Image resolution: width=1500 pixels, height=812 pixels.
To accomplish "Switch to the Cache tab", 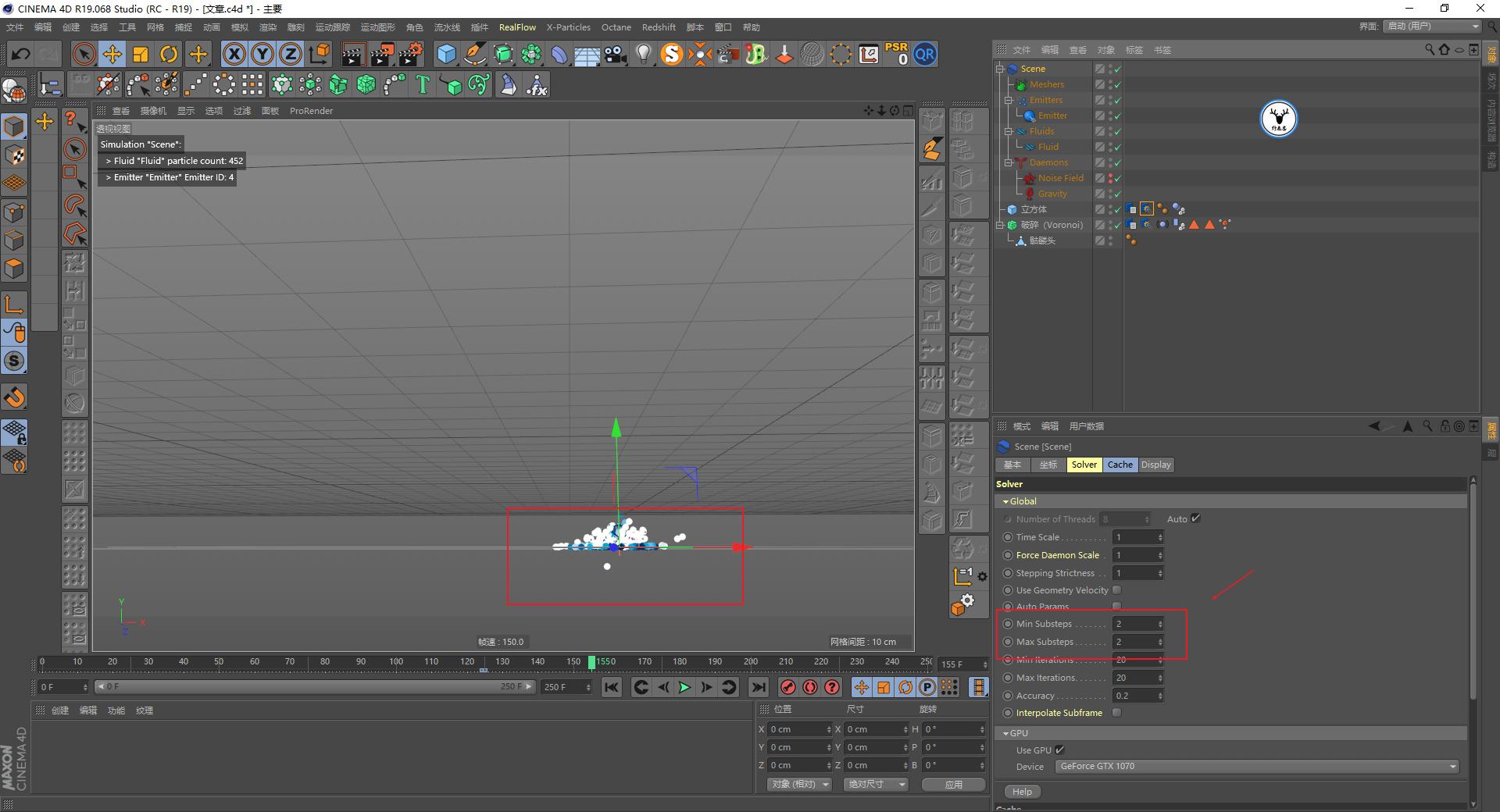I will pyautogui.click(x=1120, y=465).
